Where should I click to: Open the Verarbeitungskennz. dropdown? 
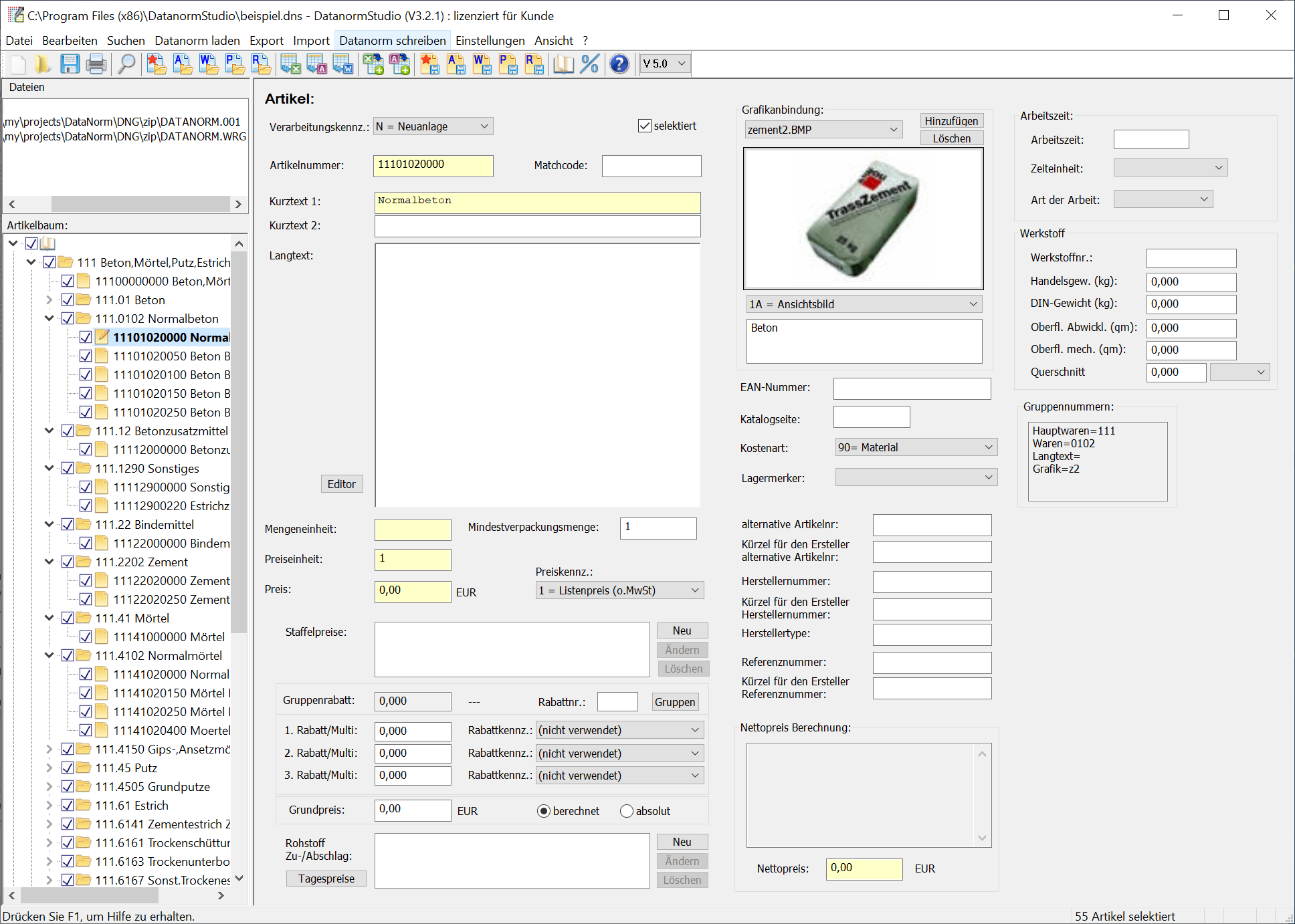coord(484,126)
